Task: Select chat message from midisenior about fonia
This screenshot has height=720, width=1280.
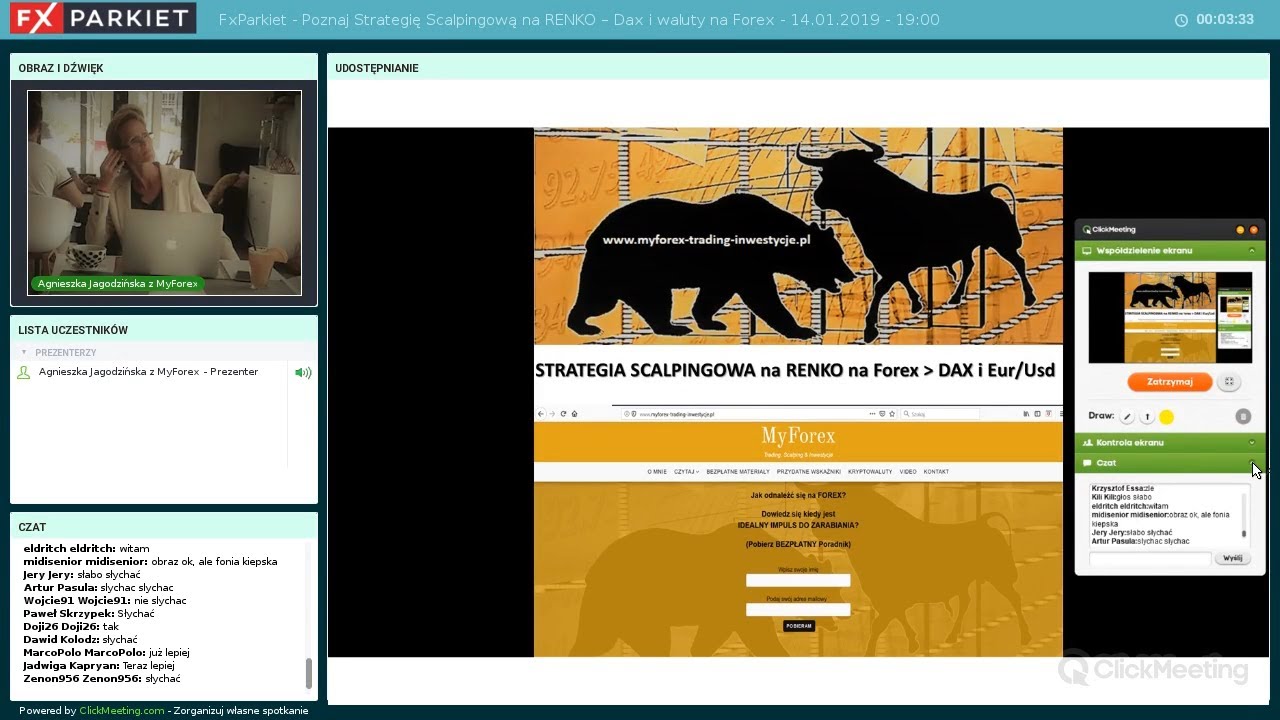Action: 150,561
